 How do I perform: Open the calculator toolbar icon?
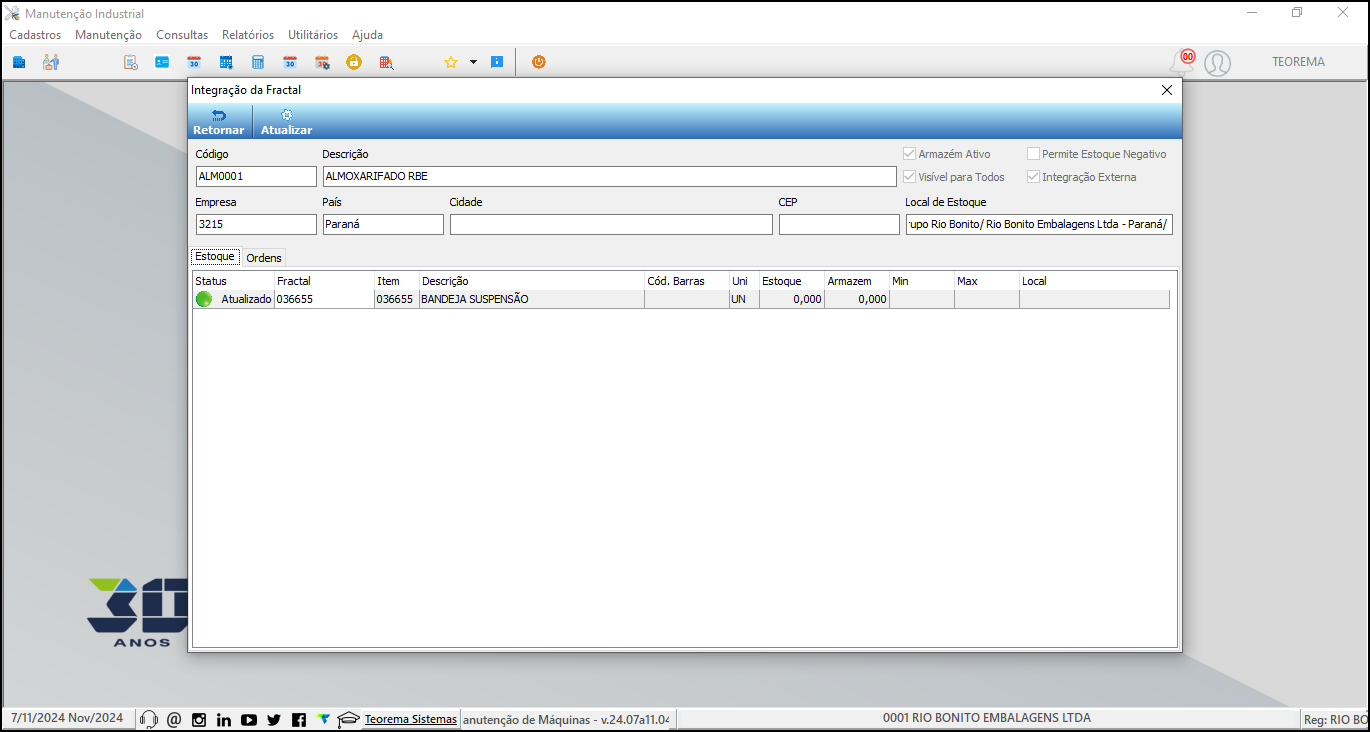click(x=258, y=62)
